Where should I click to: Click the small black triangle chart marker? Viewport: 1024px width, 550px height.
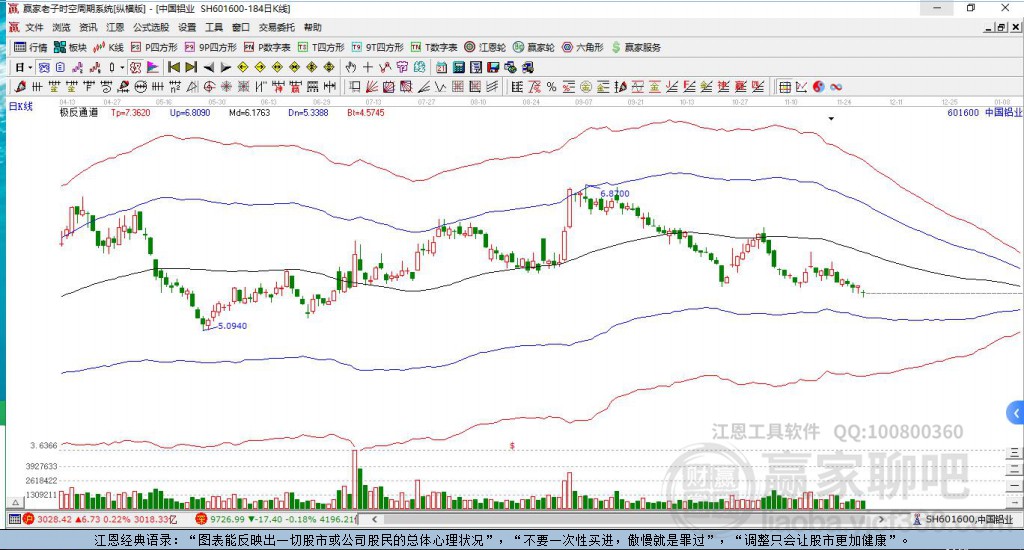point(831,119)
